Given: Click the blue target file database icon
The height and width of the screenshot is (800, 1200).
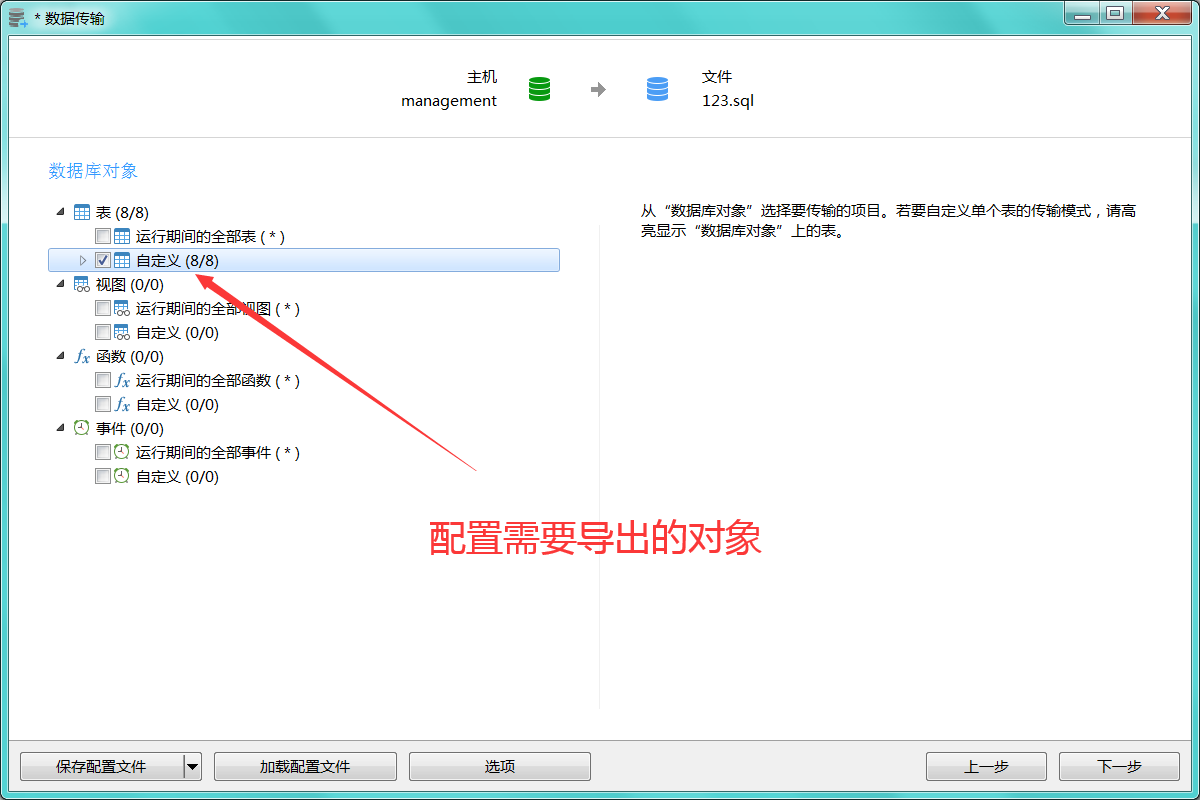Looking at the screenshot, I should tap(657, 89).
